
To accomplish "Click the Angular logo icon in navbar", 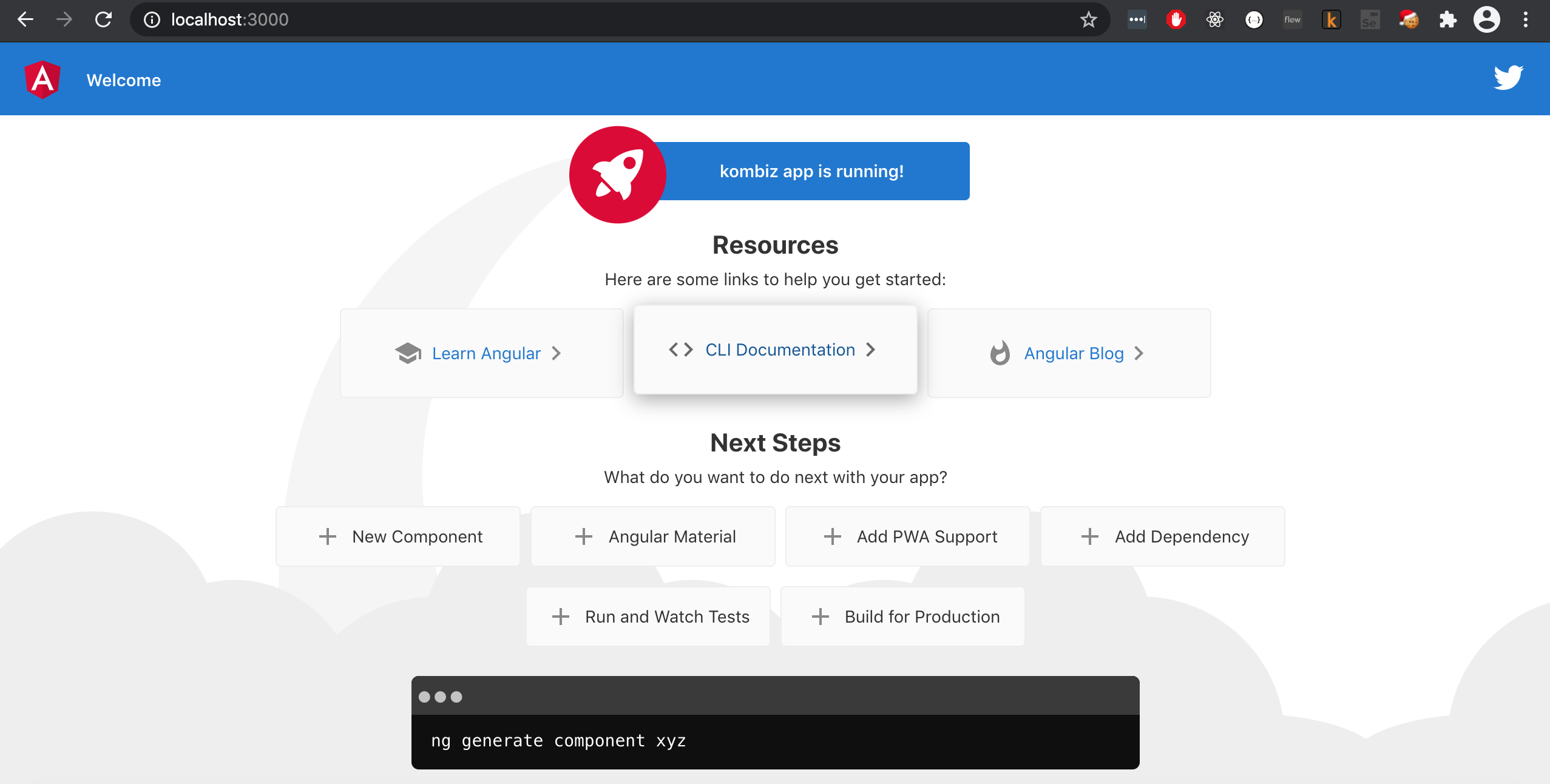I will [40, 79].
